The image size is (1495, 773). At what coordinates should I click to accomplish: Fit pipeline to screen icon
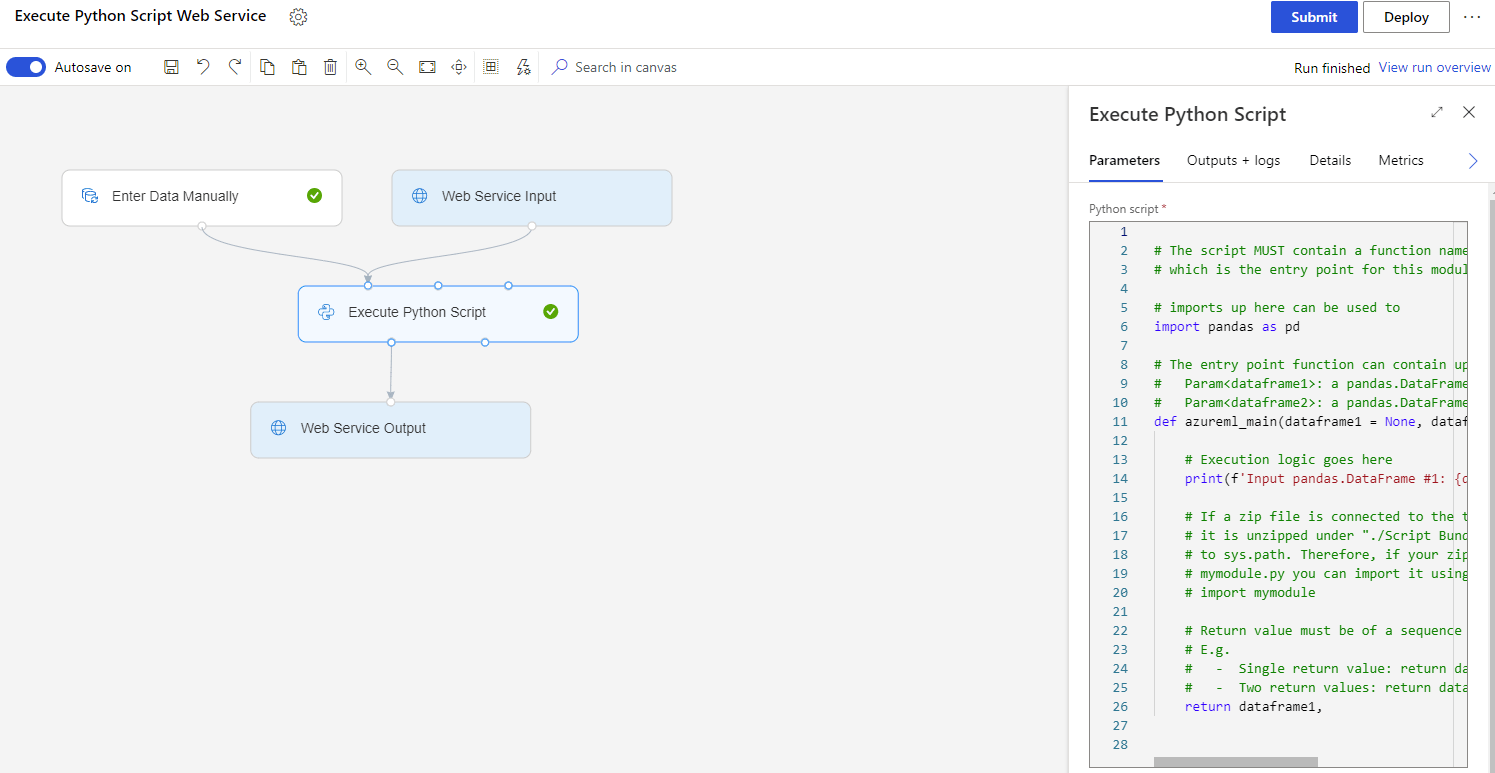427,67
